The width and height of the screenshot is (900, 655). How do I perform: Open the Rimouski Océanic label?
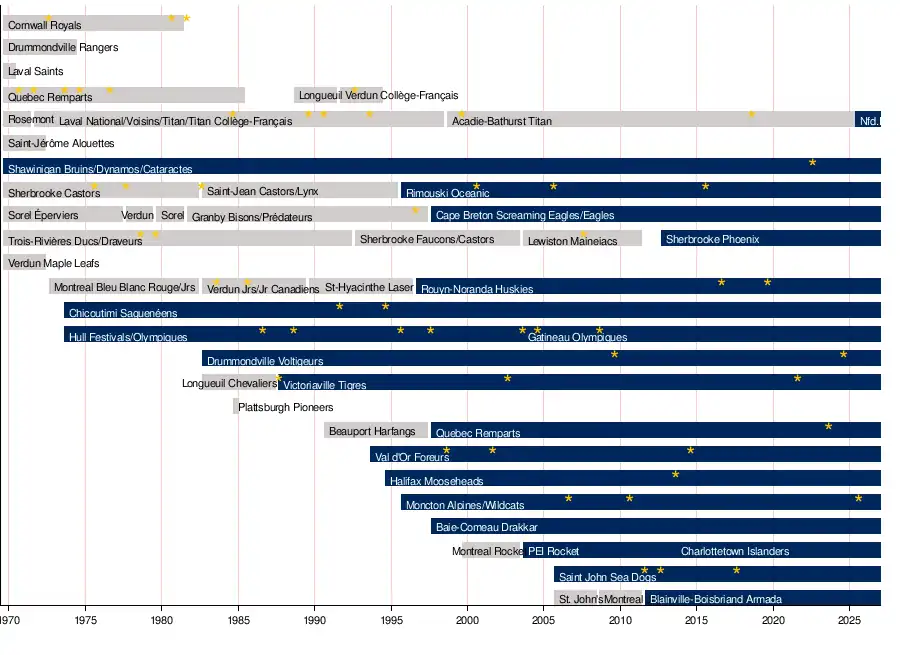click(447, 193)
